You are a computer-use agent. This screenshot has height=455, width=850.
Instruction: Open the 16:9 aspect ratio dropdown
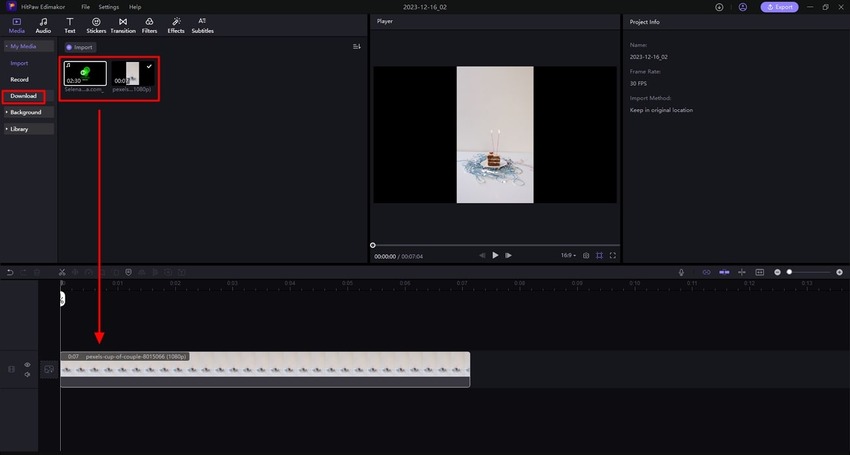click(x=568, y=255)
